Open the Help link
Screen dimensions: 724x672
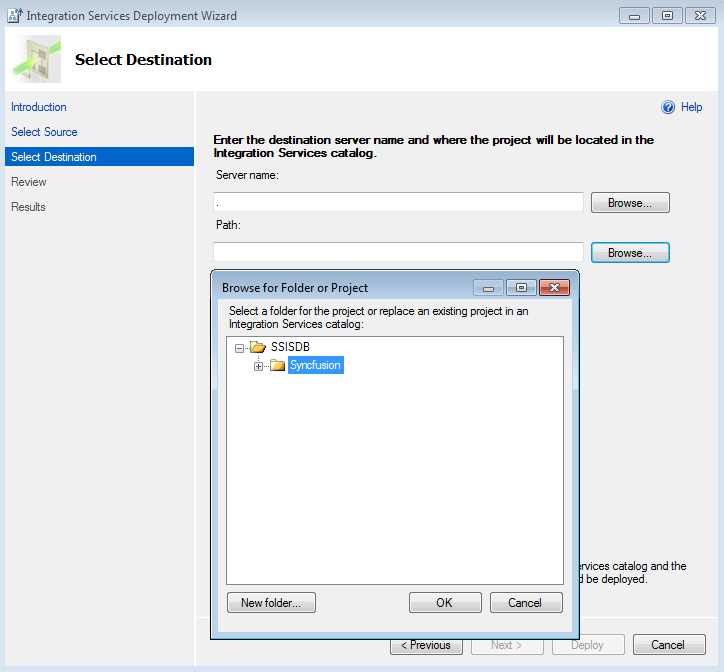click(x=691, y=107)
